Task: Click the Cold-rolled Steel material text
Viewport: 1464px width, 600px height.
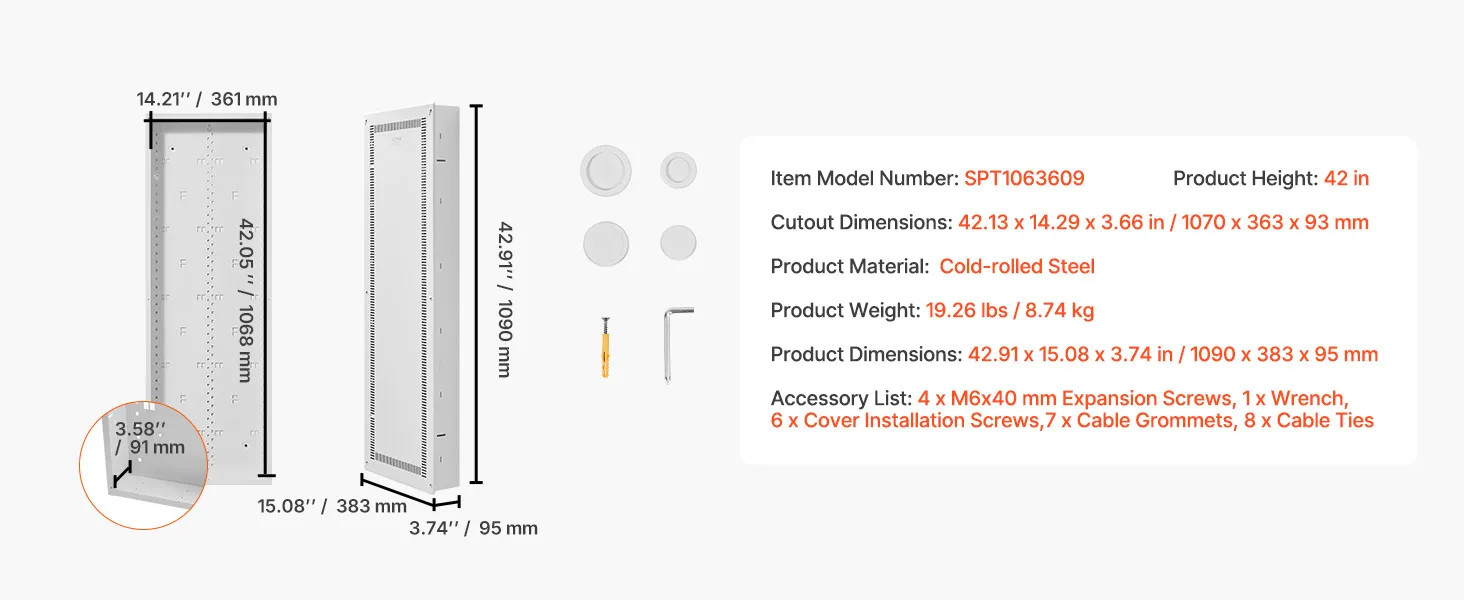Action: coord(1017,266)
